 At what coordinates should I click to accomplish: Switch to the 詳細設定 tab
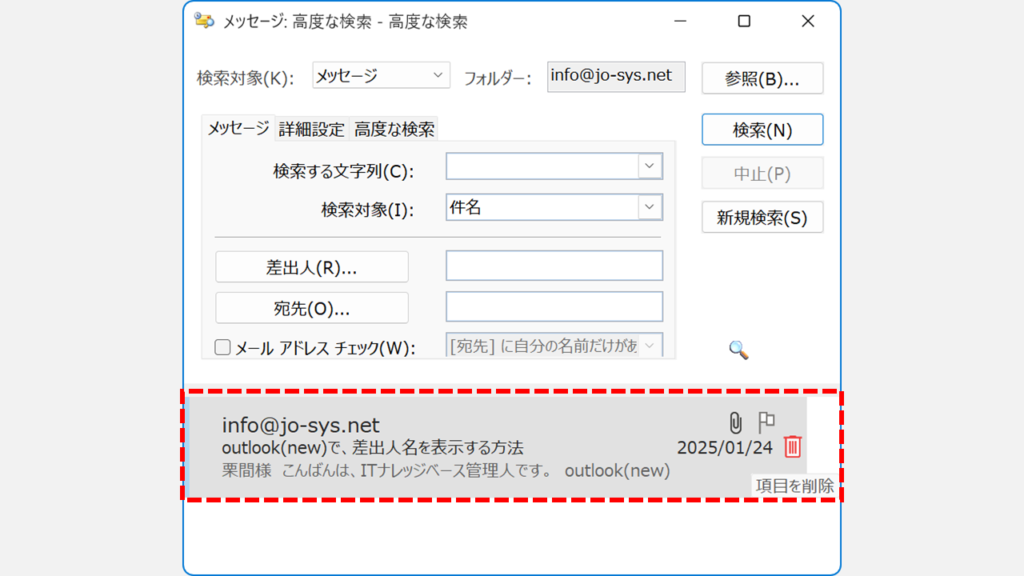pyautogui.click(x=312, y=129)
